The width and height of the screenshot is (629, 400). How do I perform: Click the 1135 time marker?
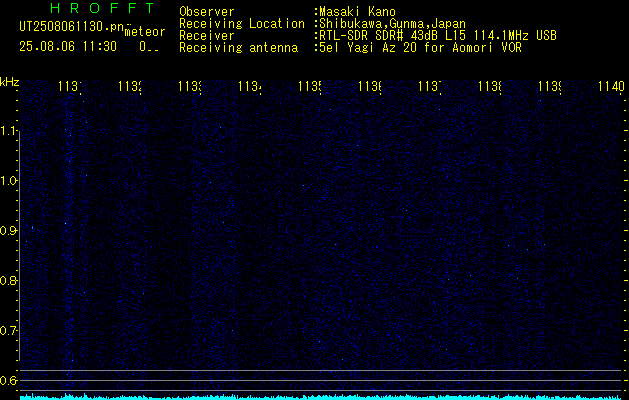point(310,86)
